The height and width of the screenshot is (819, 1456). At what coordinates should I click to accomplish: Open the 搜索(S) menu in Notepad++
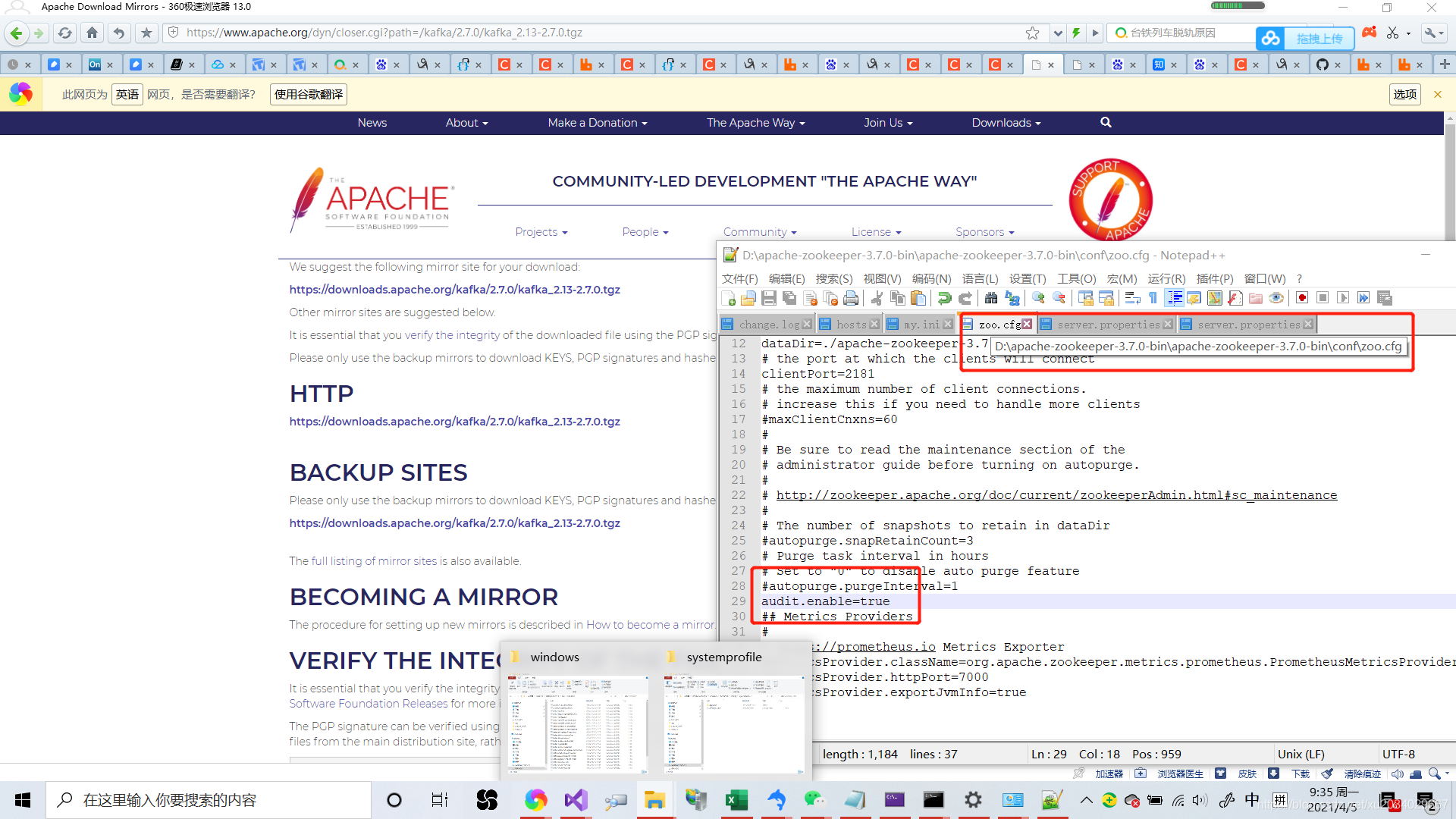pos(833,278)
